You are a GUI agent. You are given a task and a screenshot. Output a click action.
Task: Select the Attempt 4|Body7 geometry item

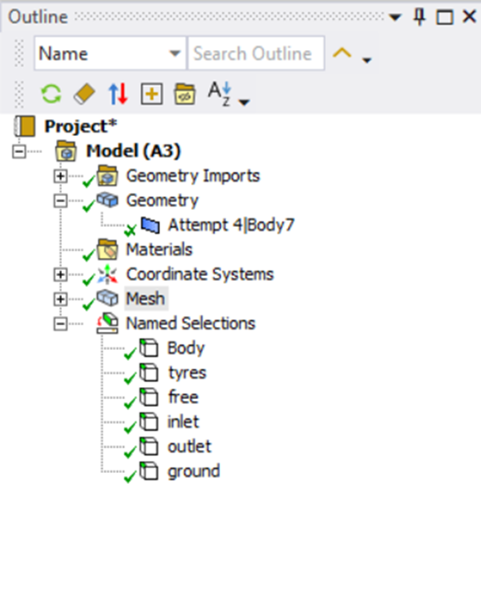point(231,225)
